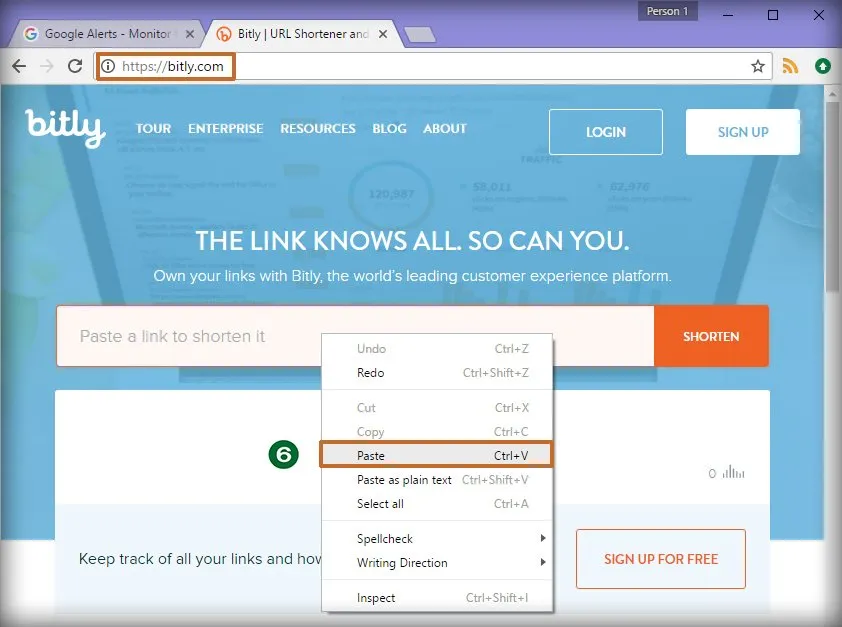Click the Bitly logo
The height and width of the screenshot is (627, 842).
[x=65, y=128]
